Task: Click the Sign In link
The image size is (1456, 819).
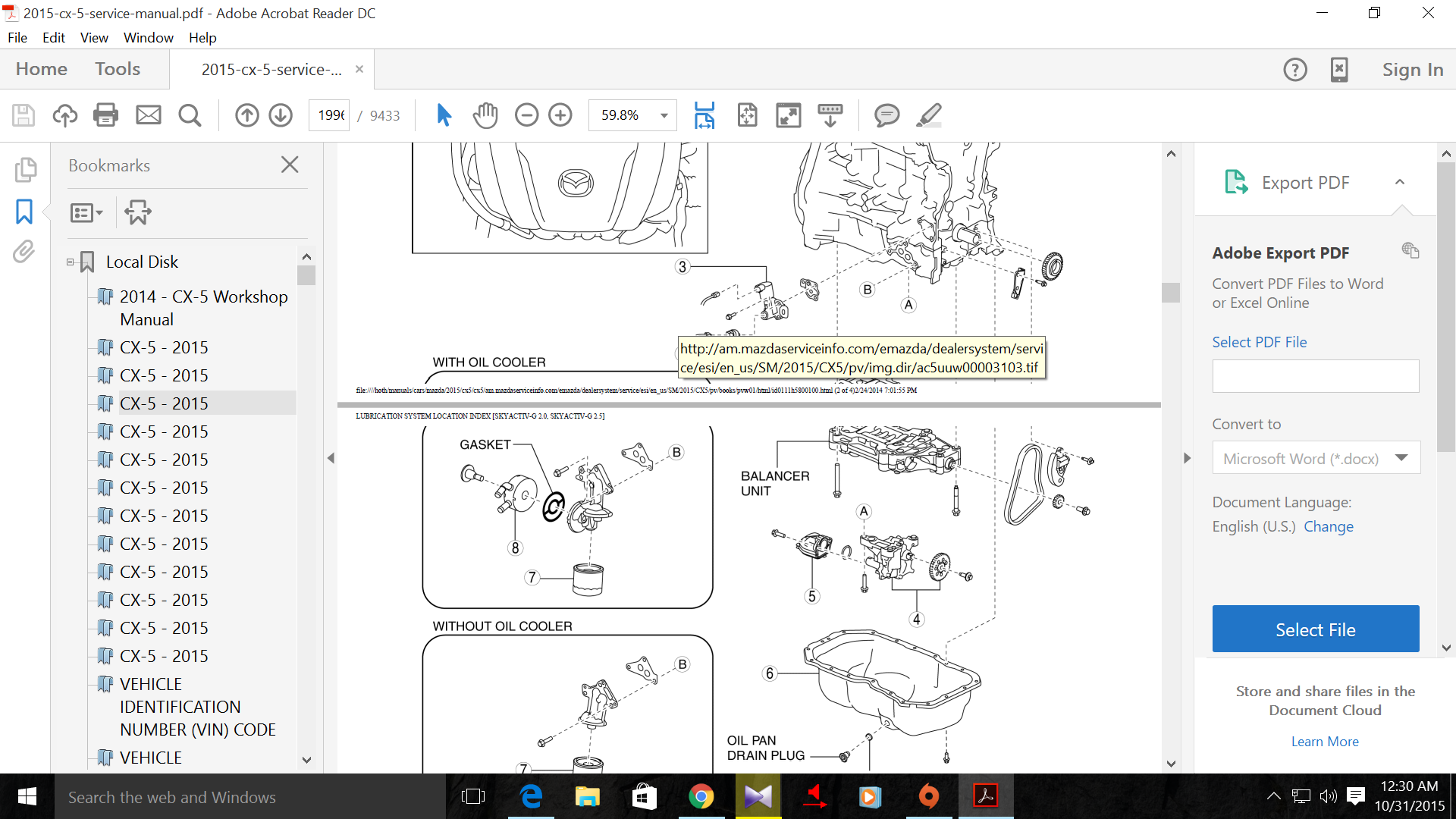Action: 1413,70
